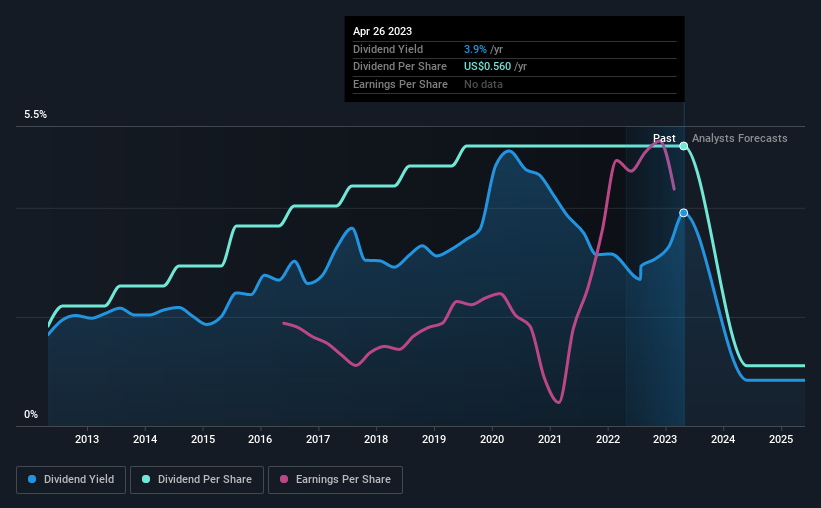Click the blue dividend yield marker at 3.9%
This screenshot has height=508, width=821.
pyautogui.click(x=684, y=213)
